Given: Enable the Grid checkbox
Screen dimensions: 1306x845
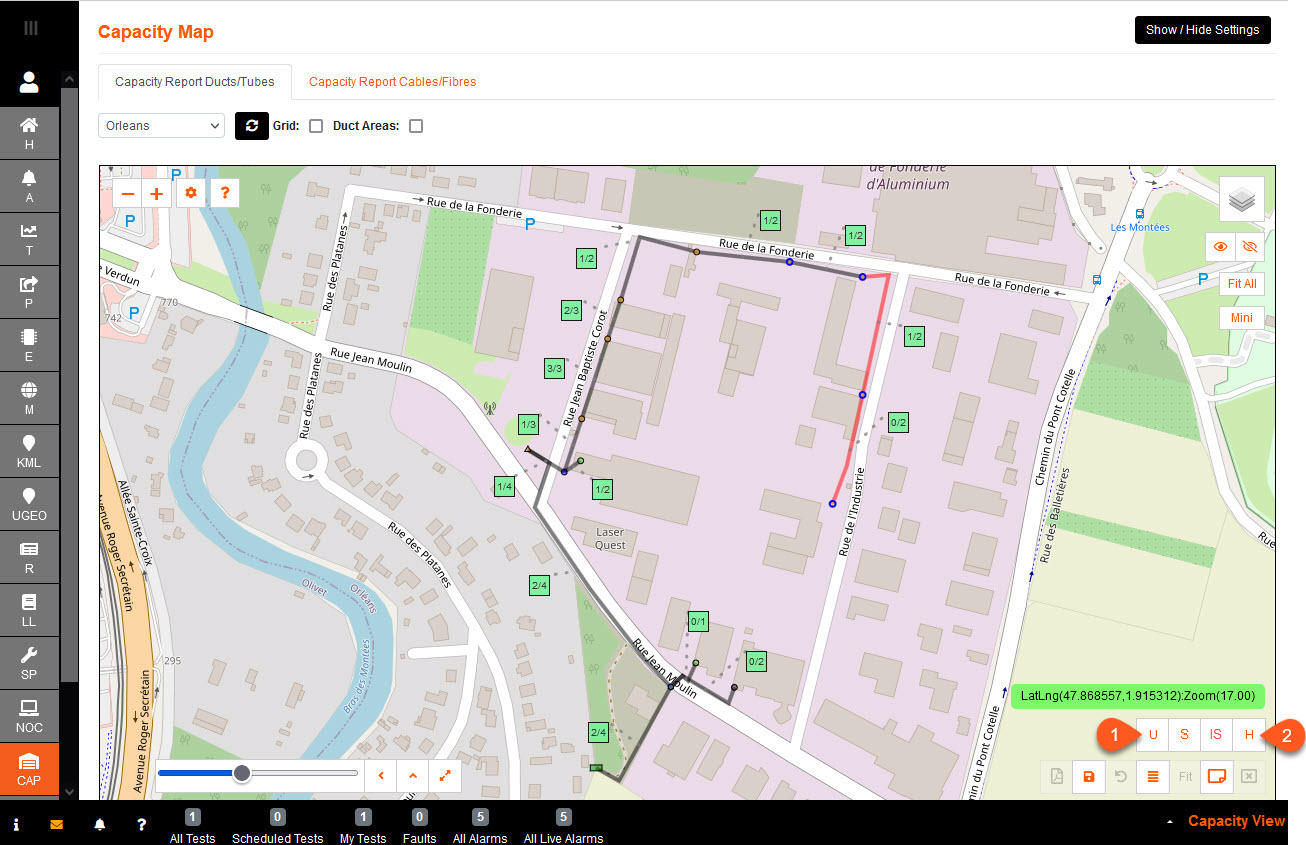Looking at the screenshot, I should 316,126.
